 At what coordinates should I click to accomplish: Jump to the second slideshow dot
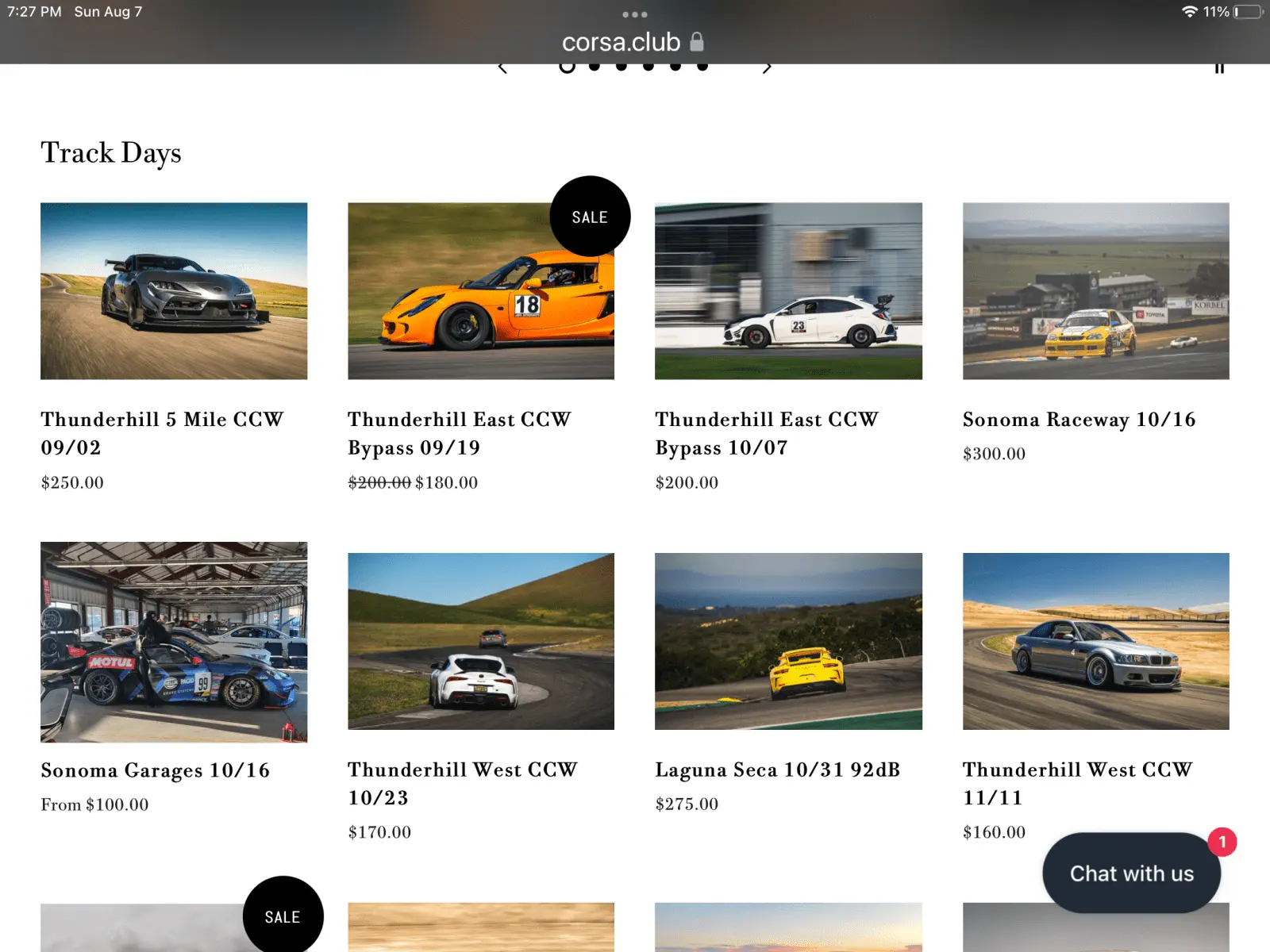(x=595, y=67)
